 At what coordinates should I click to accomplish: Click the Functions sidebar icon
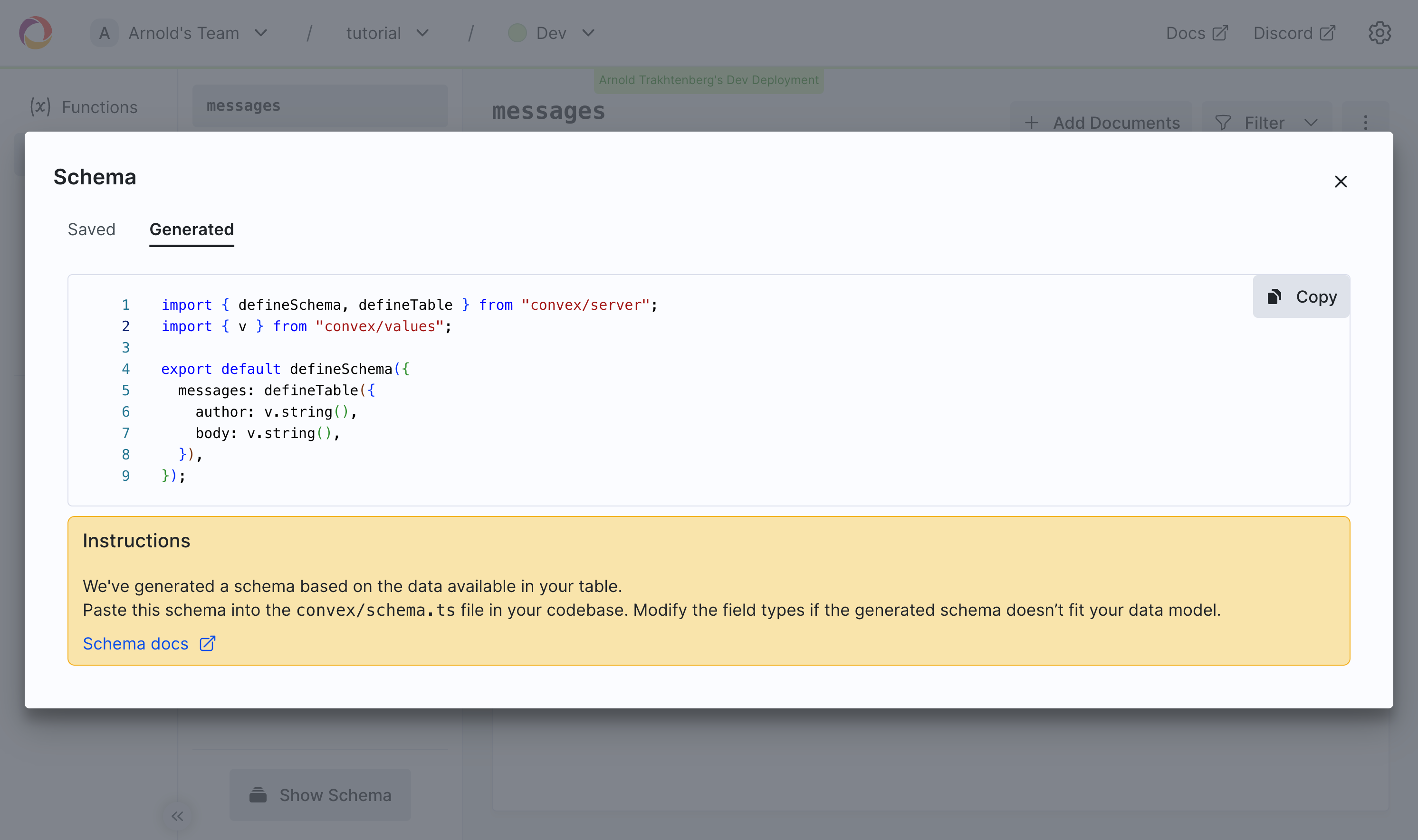(x=40, y=106)
